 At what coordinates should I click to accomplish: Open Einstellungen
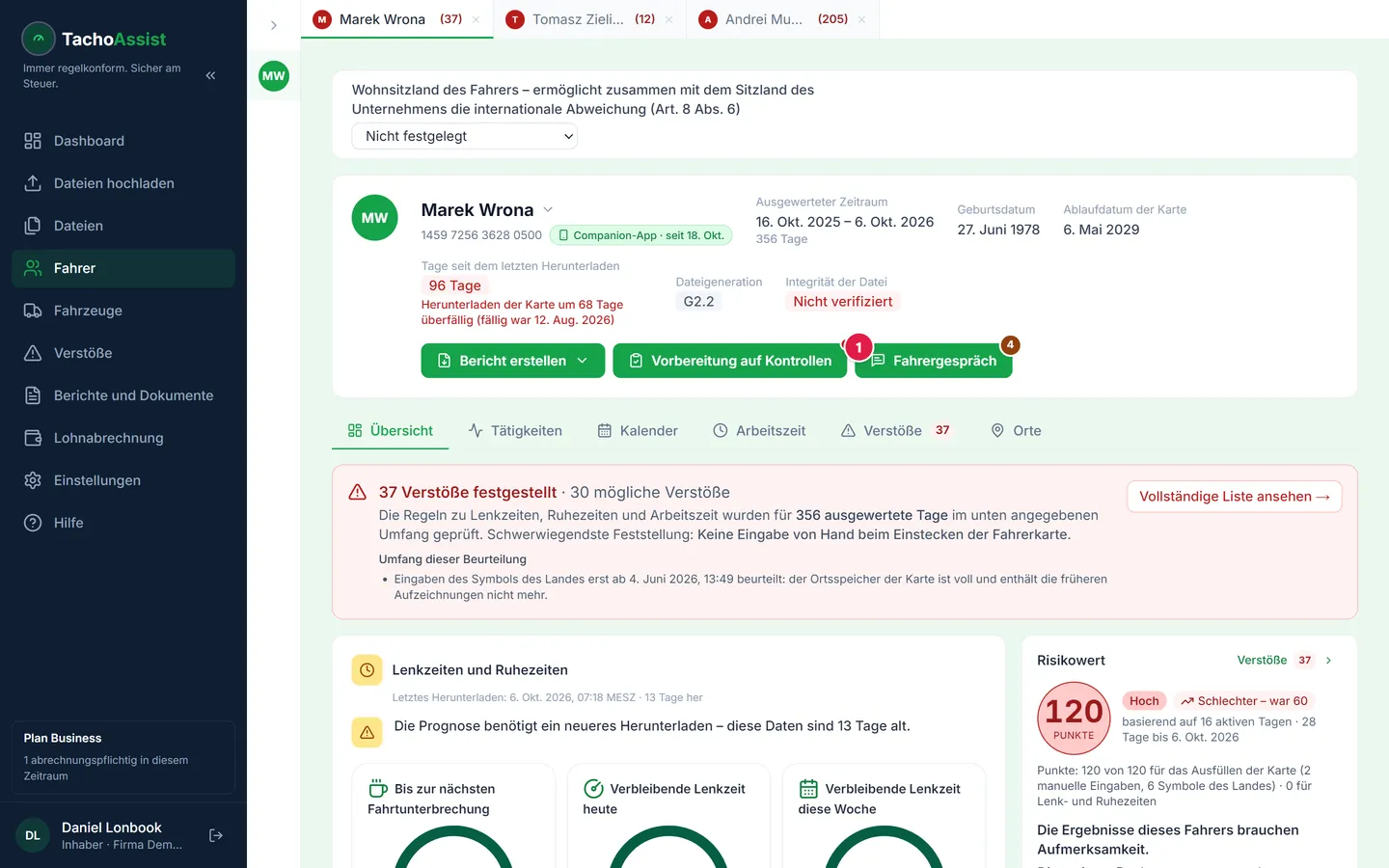[x=123, y=480]
